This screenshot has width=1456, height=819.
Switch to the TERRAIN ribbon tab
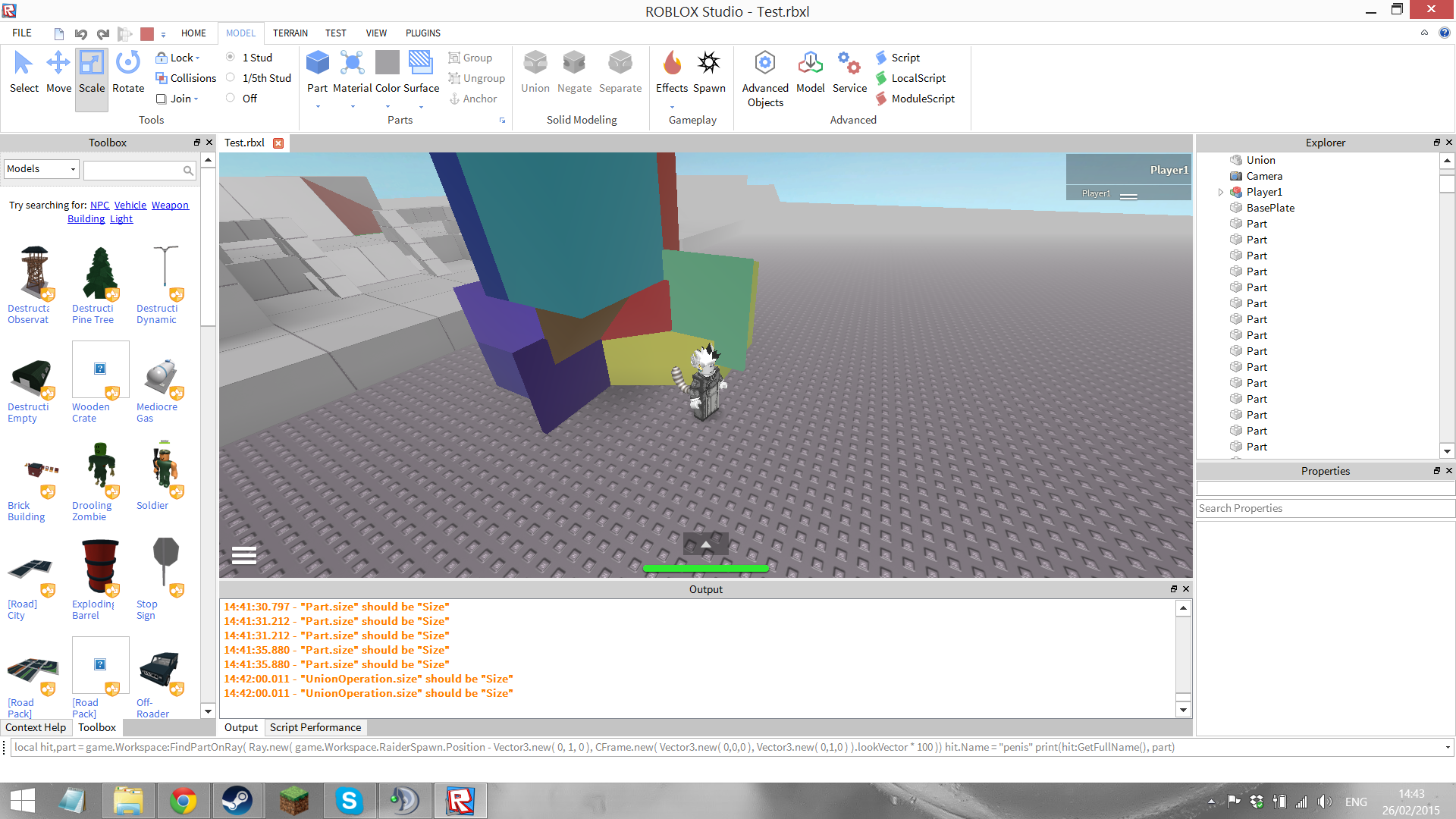[x=290, y=33]
